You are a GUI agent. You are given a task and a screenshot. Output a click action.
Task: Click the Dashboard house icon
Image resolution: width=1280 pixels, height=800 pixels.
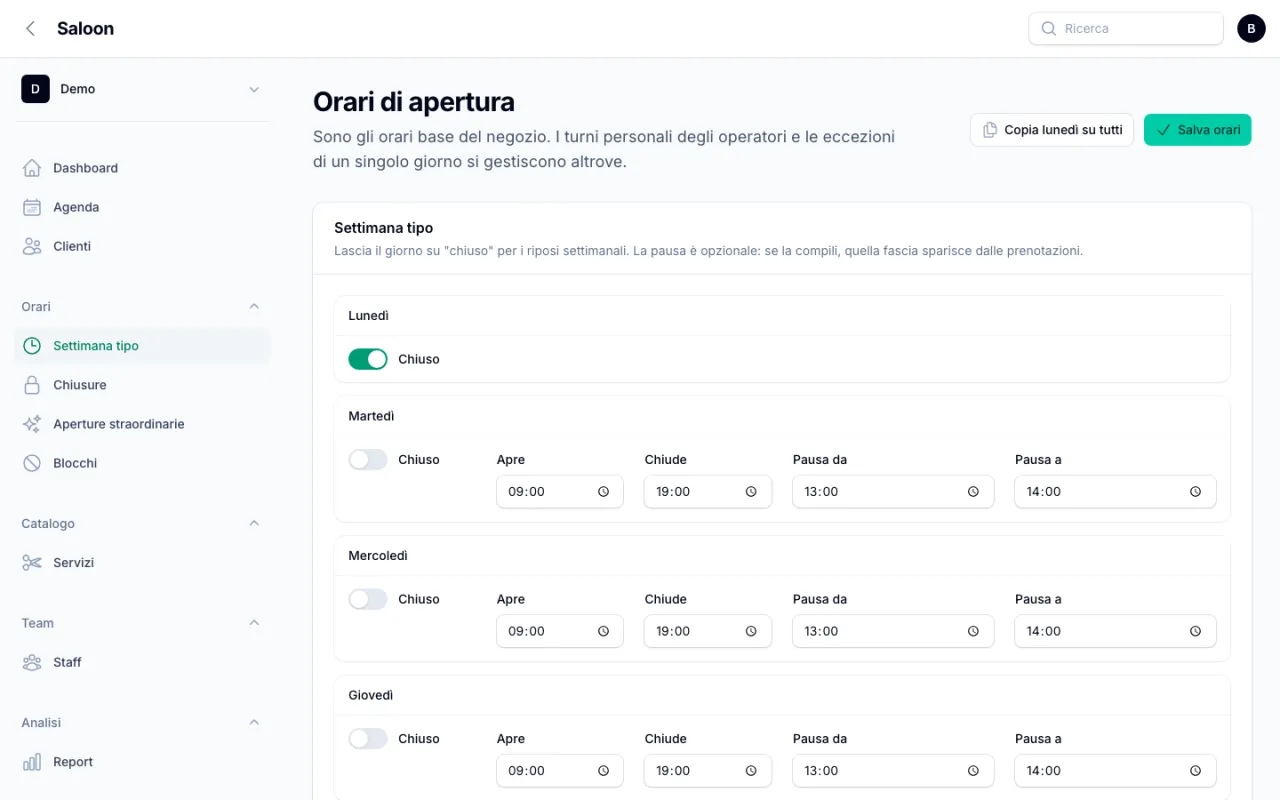click(x=32, y=168)
